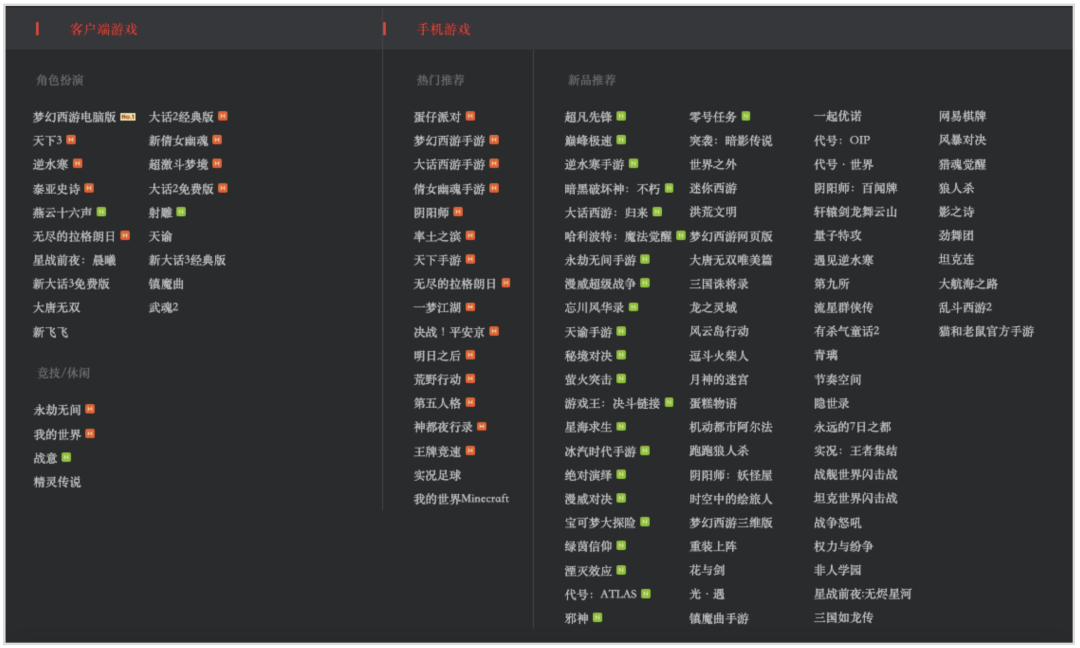The height and width of the screenshot is (648, 1080).
Task: Open the 武魂2 game link
Action: point(164,307)
